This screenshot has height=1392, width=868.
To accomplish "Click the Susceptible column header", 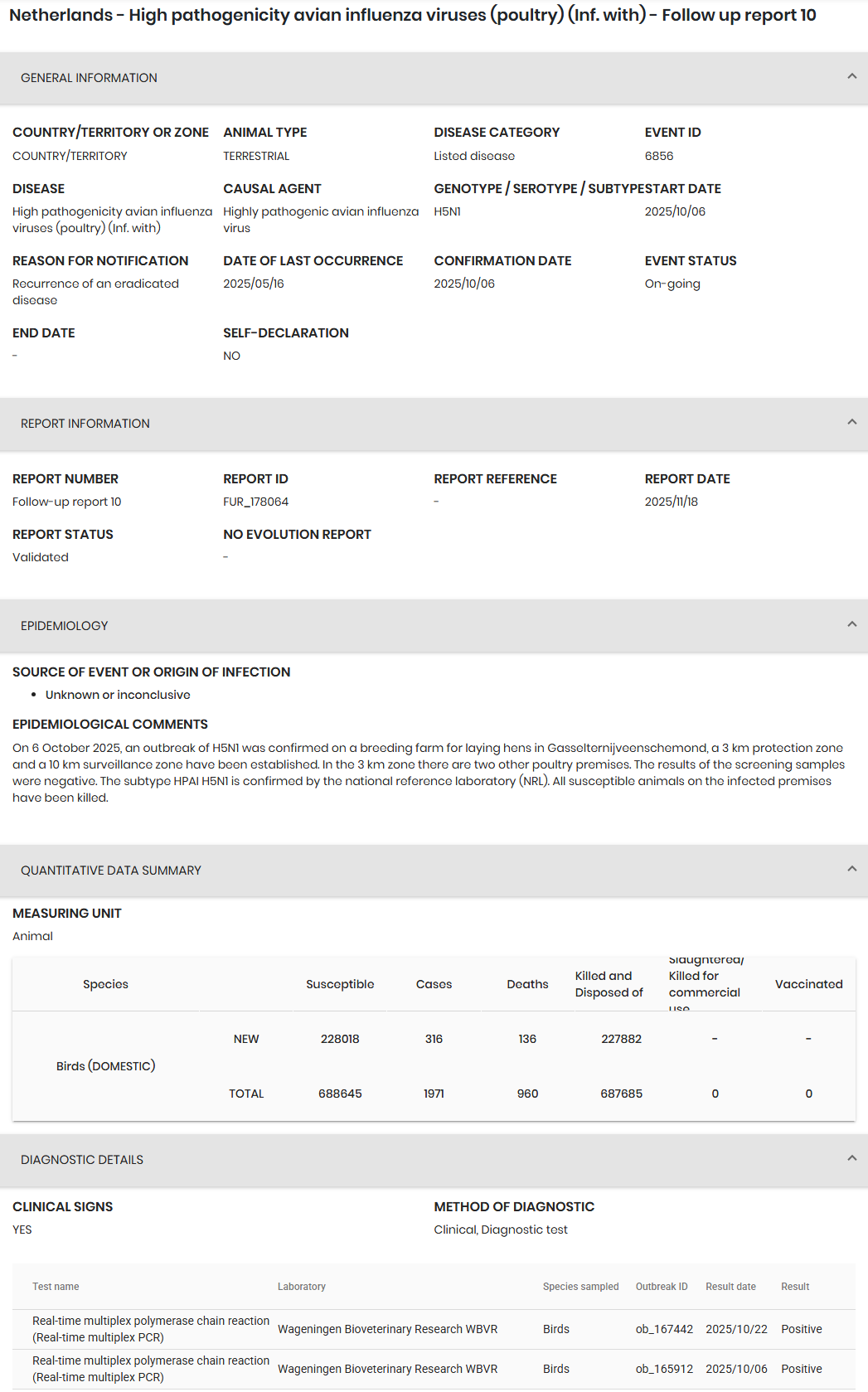I will point(340,984).
